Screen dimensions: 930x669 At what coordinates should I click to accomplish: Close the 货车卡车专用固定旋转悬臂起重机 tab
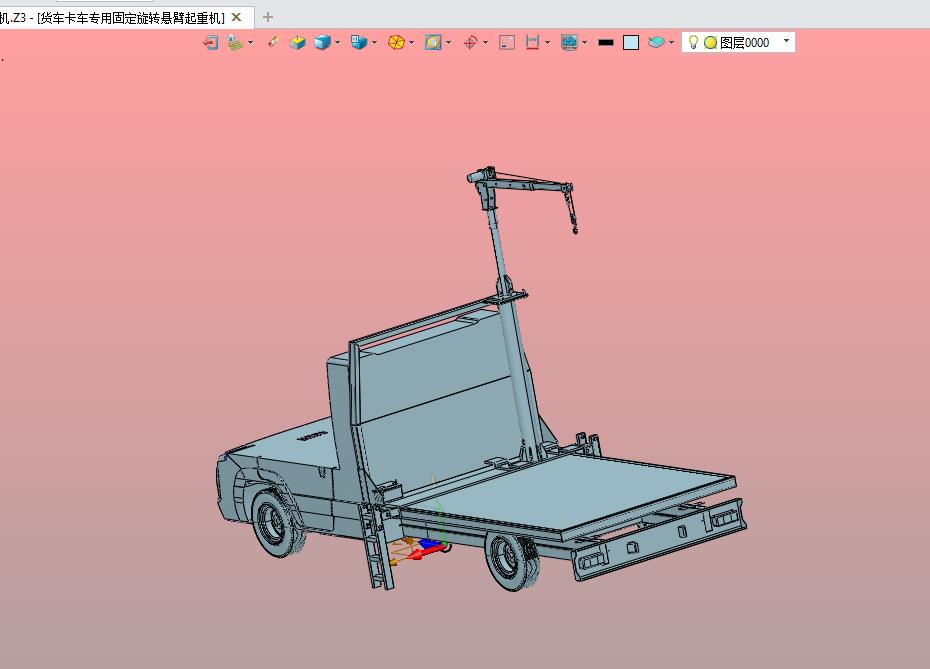coord(236,17)
